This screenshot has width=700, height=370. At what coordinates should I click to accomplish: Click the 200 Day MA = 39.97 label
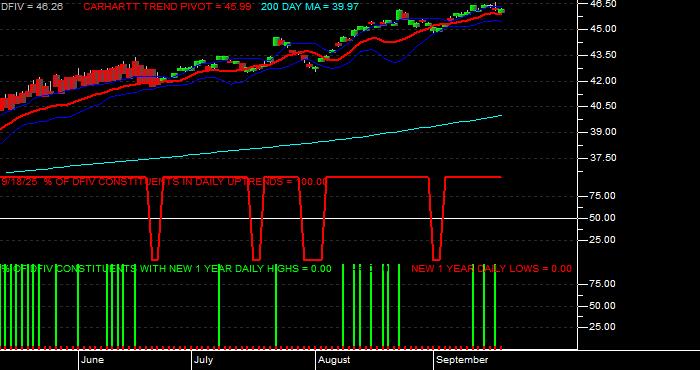[x=309, y=7]
